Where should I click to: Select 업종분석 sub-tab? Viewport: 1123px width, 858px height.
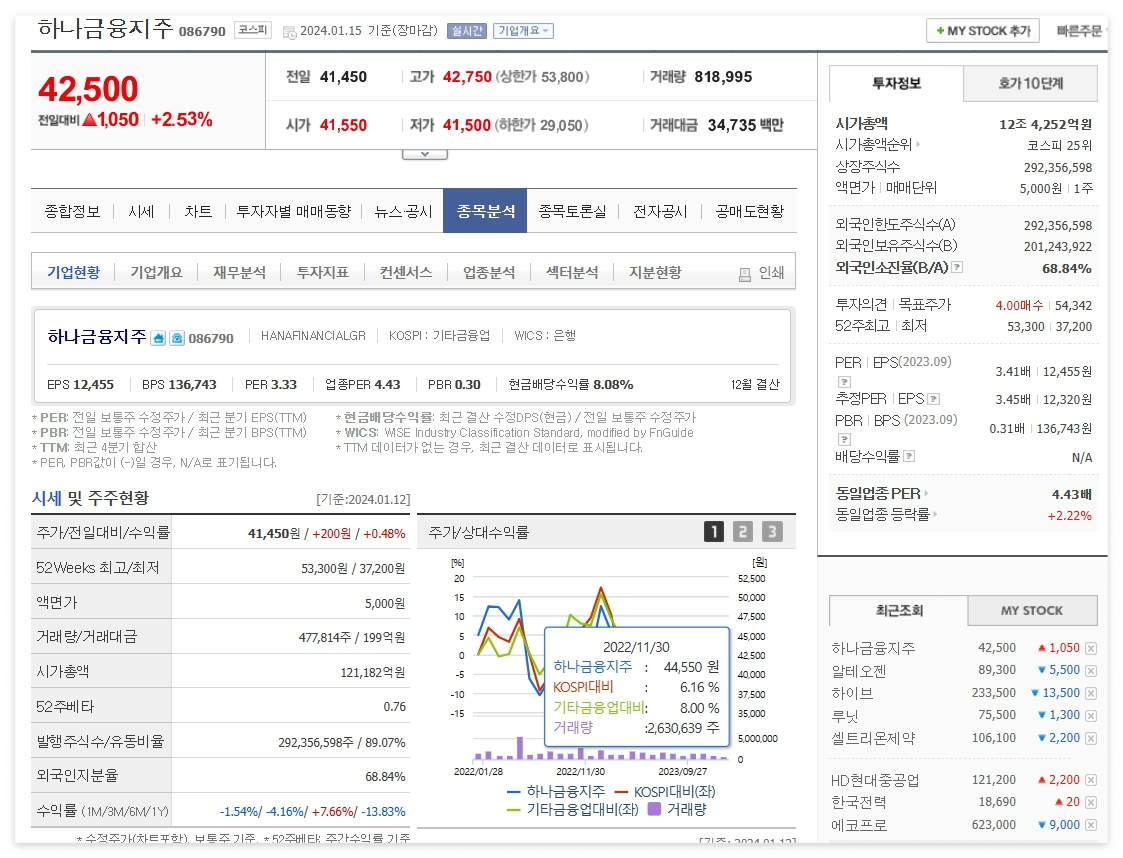point(488,273)
